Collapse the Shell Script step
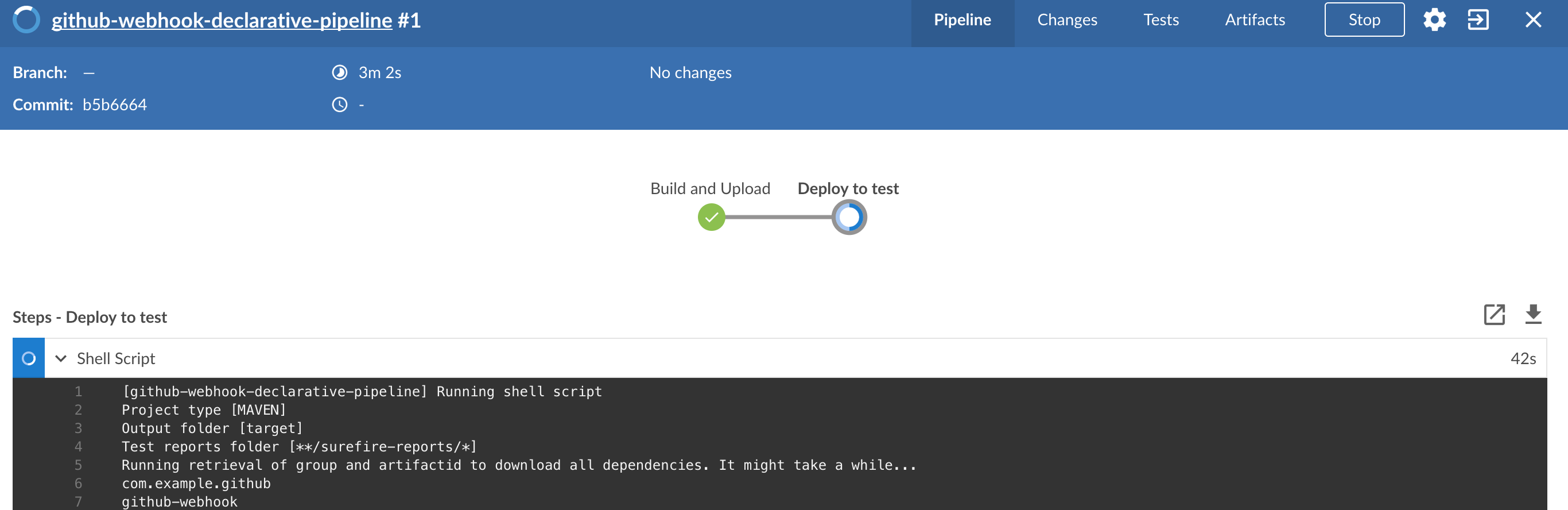 (60, 358)
